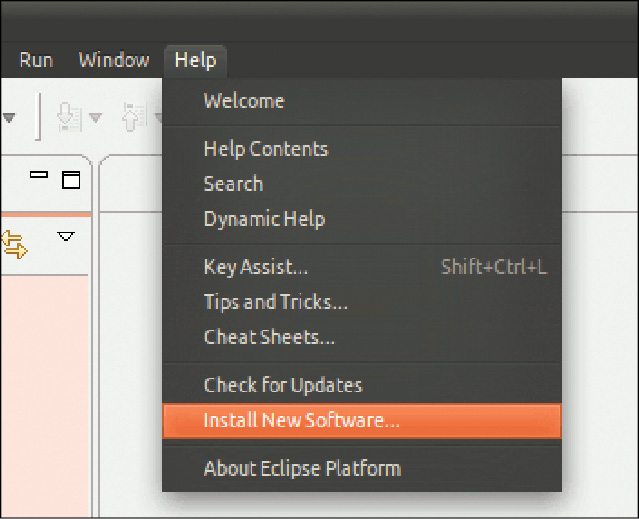Select Cheat Sheets menu entry
This screenshot has width=639, height=519.
tap(269, 337)
